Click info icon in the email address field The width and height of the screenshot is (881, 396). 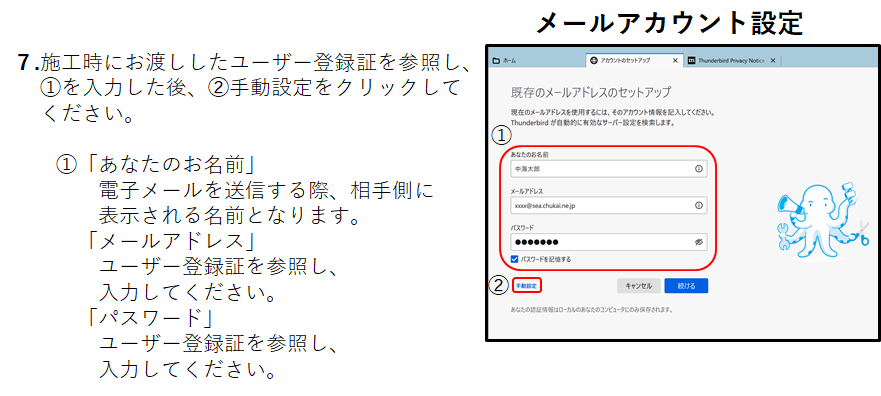click(698, 206)
